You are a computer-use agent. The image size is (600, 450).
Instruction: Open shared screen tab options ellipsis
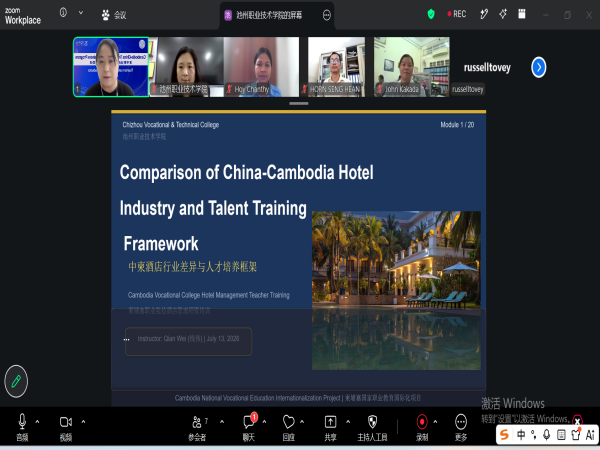point(326,15)
